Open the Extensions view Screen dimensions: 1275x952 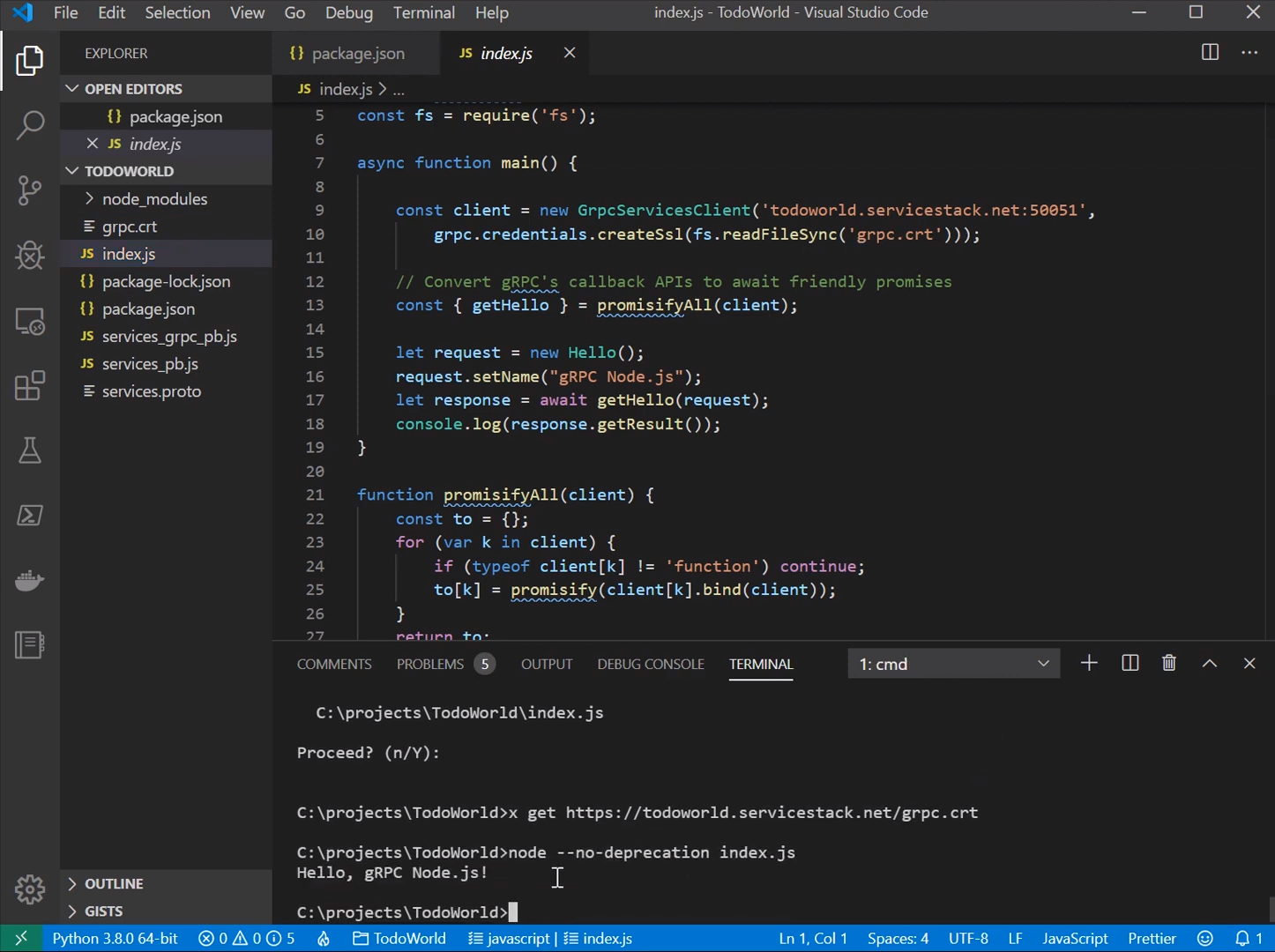[x=29, y=385]
